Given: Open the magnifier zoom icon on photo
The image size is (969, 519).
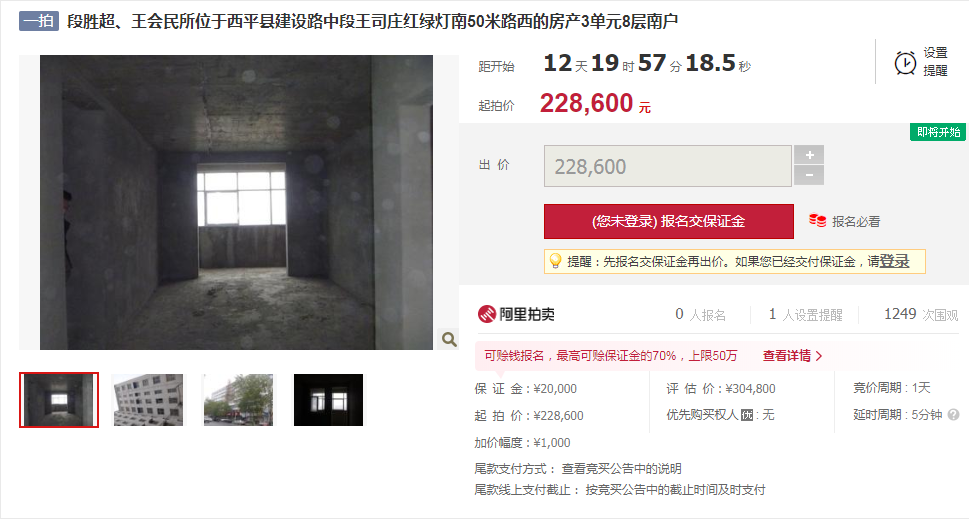Looking at the screenshot, I should pyautogui.click(x=449, y=339).
